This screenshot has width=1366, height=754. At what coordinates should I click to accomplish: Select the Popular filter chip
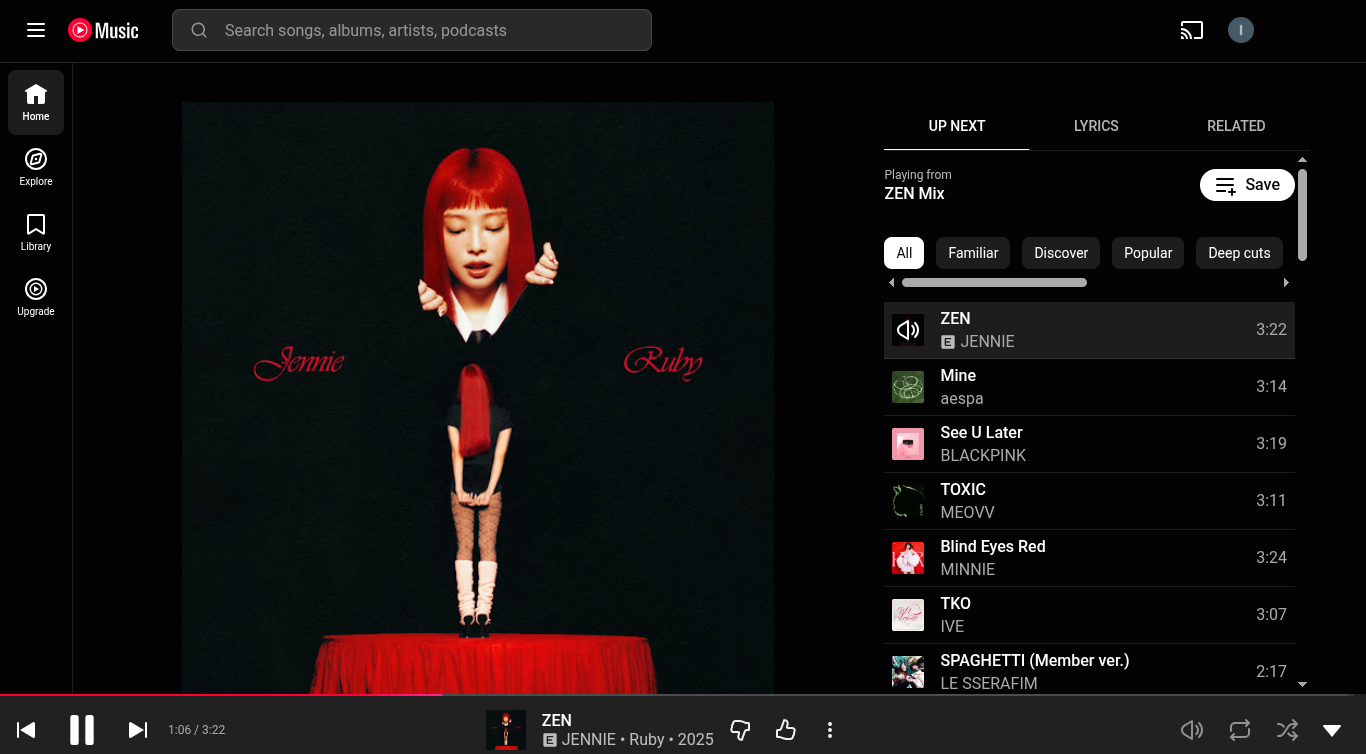[x=1148, y=253]
